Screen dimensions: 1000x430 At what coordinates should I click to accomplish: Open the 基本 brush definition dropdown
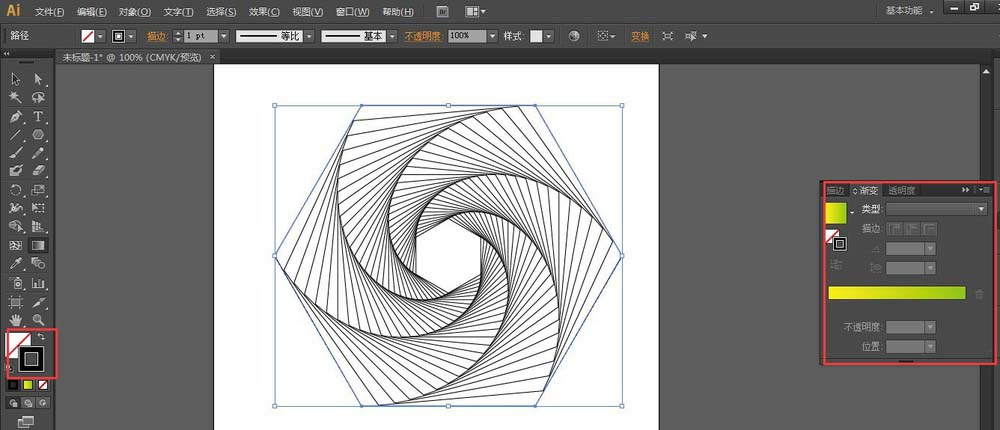click(392, 36)
